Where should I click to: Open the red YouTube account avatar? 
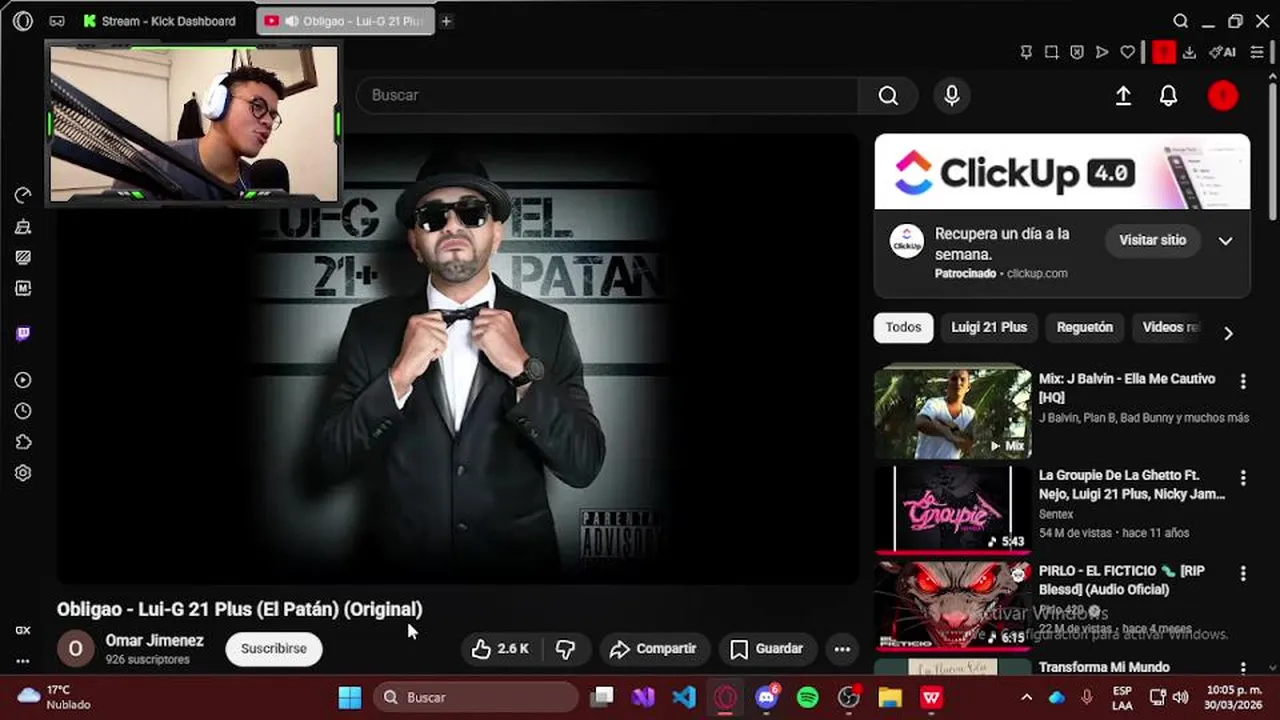coord(1223,95)
